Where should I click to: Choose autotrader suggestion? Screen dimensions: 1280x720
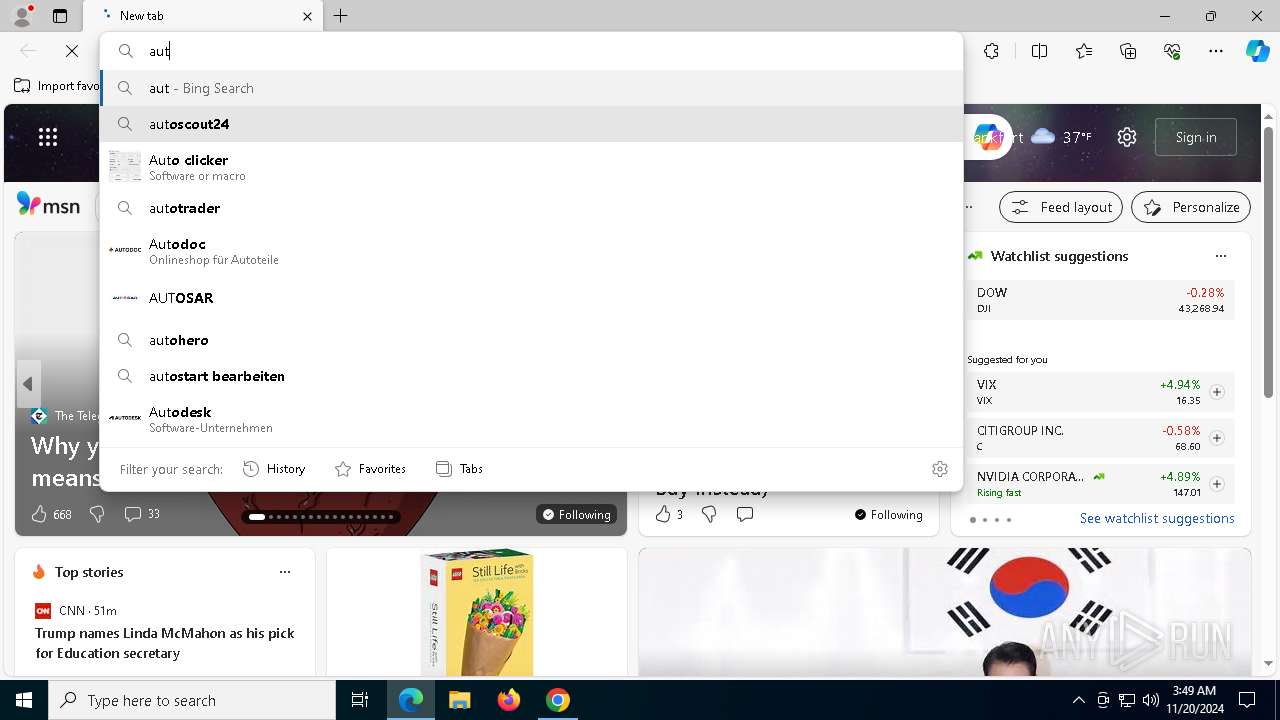pyautogui.click(x=532, y=208)
